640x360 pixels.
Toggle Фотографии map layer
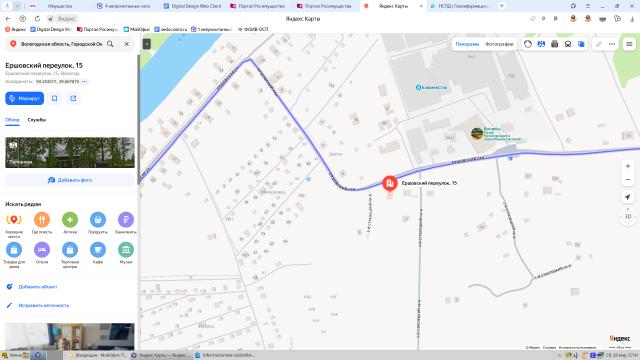pos(499,44)
